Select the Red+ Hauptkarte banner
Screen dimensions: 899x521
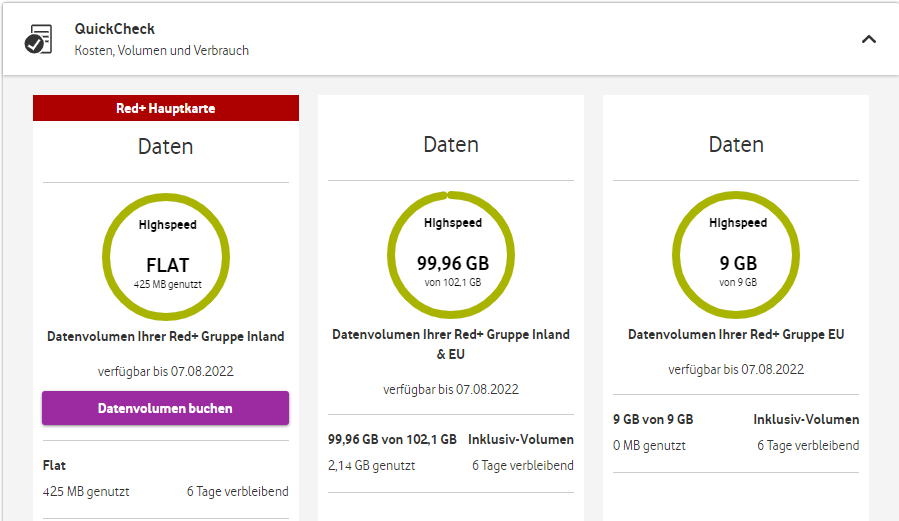tap(166, 108)
